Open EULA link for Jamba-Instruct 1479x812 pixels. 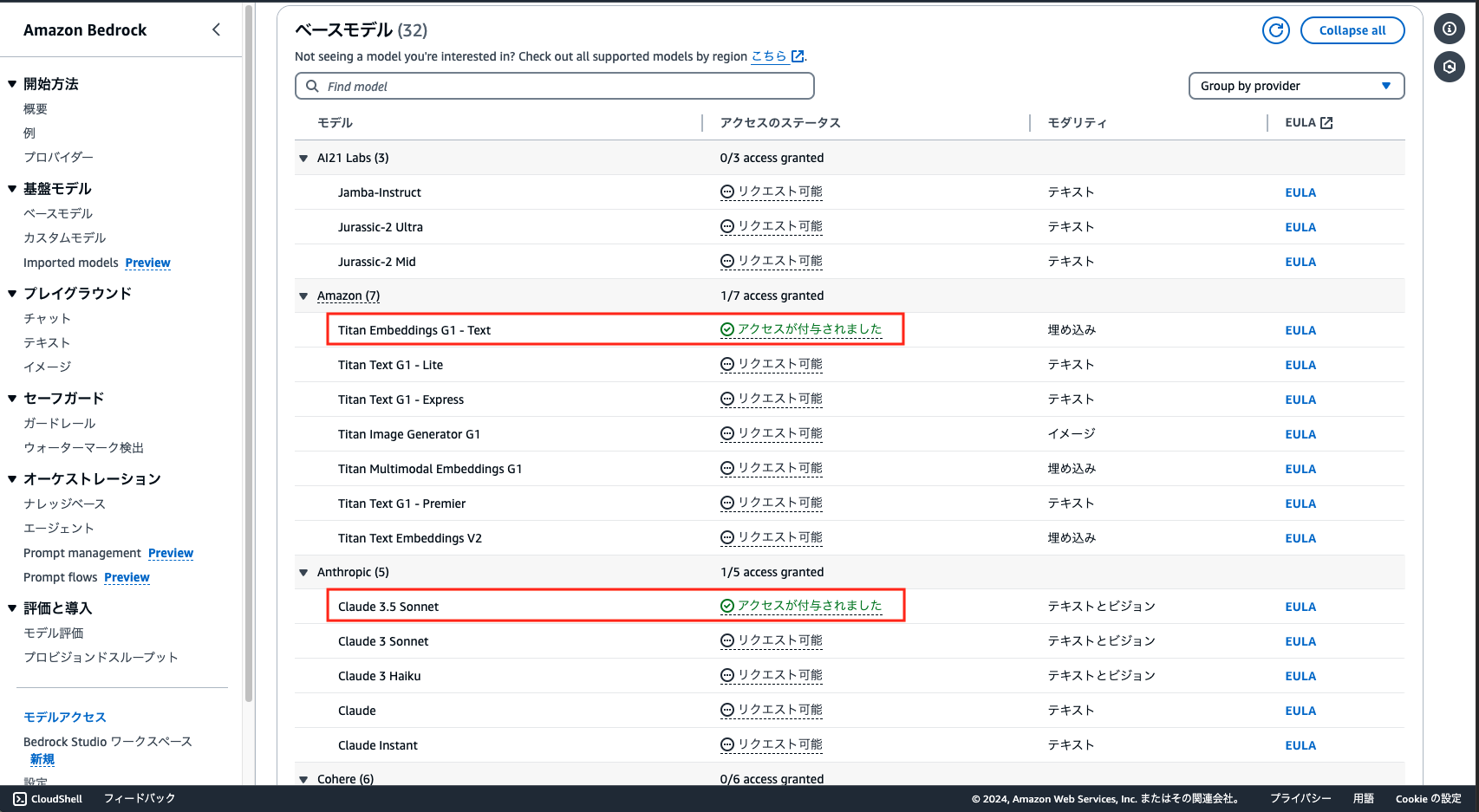click(x=1300, y=192)
